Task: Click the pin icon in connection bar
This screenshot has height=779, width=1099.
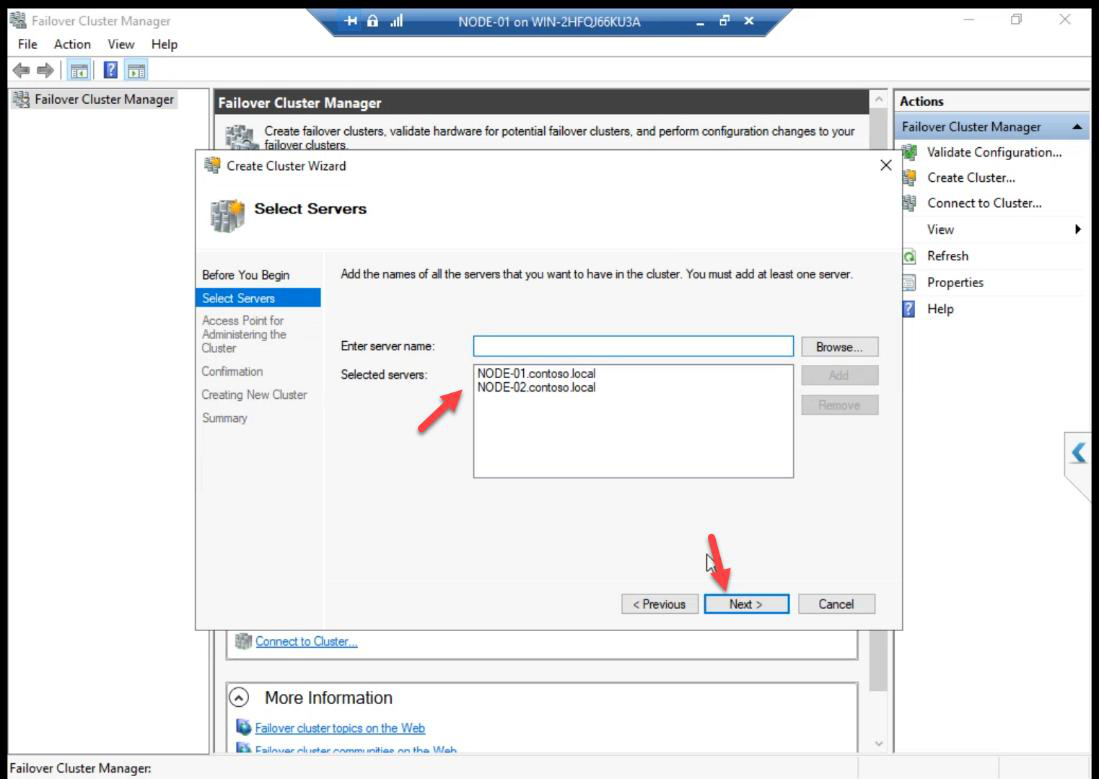Action: click(x=350, y=21)
